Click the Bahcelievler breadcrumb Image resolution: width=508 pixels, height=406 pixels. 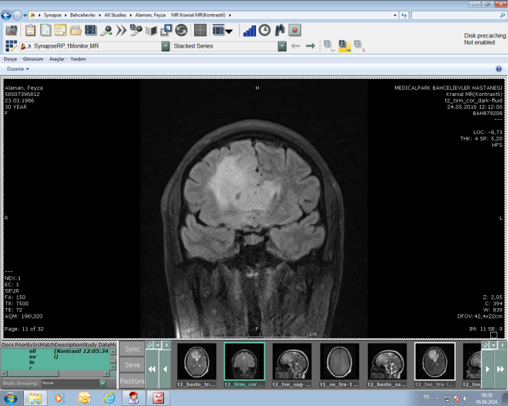pyautogui.click(x=82, y=15)
